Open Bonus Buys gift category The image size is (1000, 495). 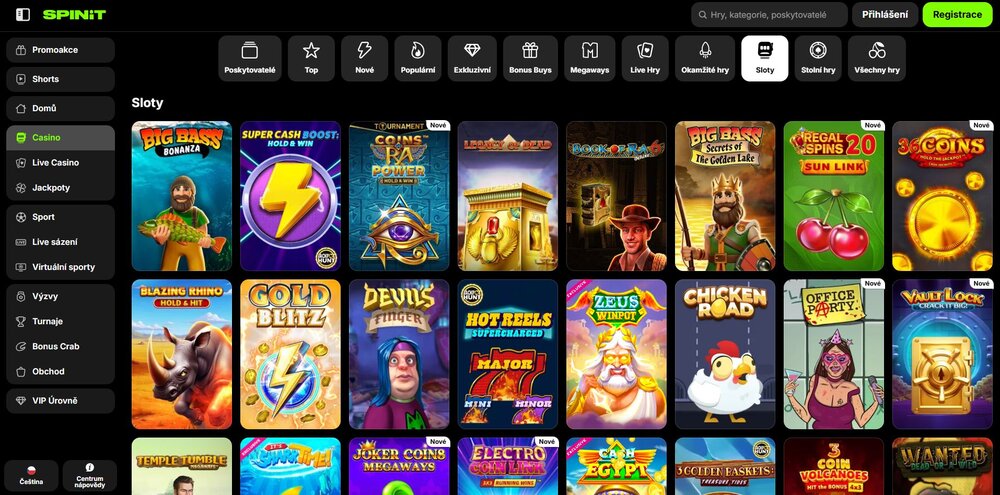530,58
